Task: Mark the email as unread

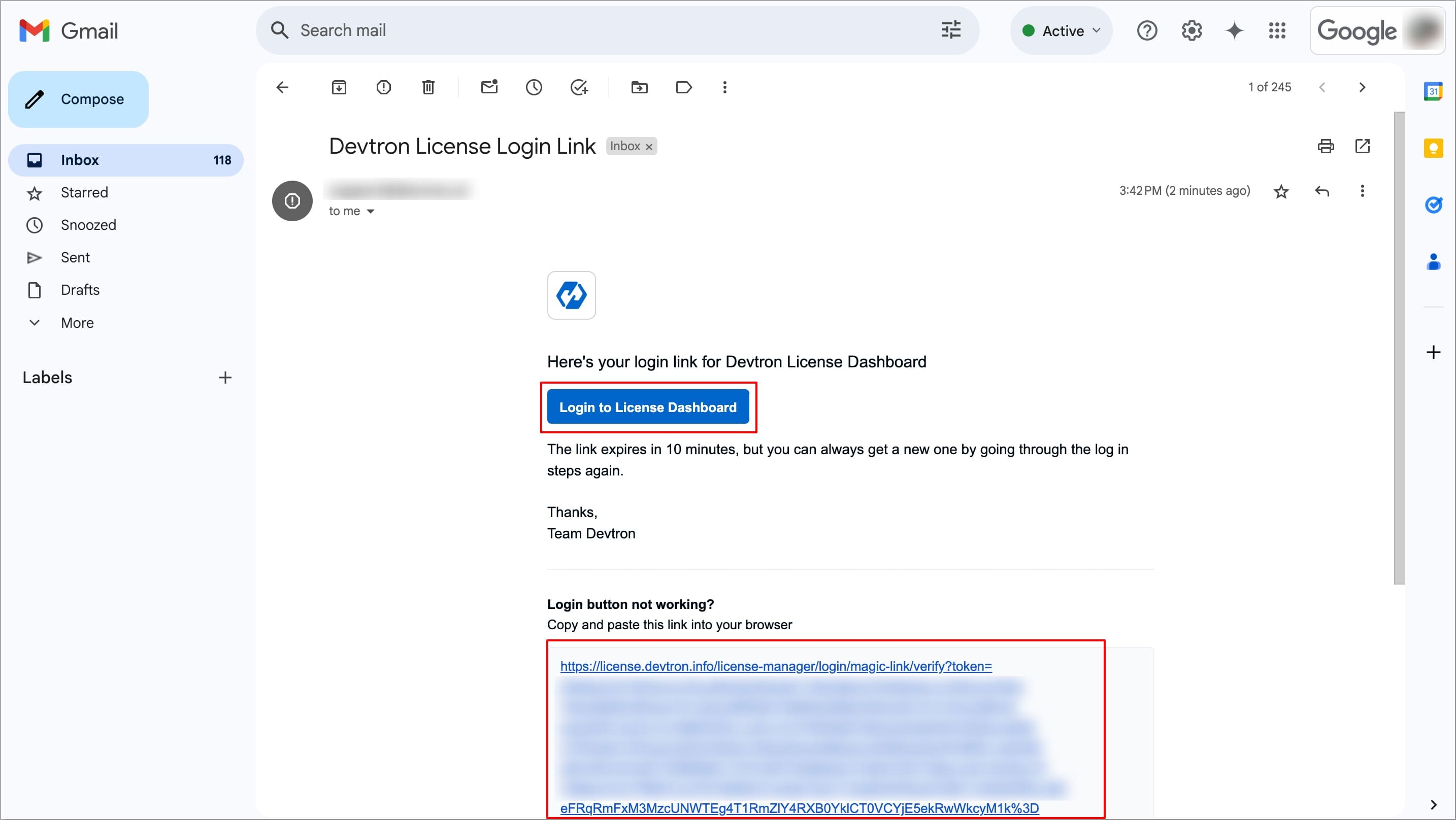Action: pos(489,87)
